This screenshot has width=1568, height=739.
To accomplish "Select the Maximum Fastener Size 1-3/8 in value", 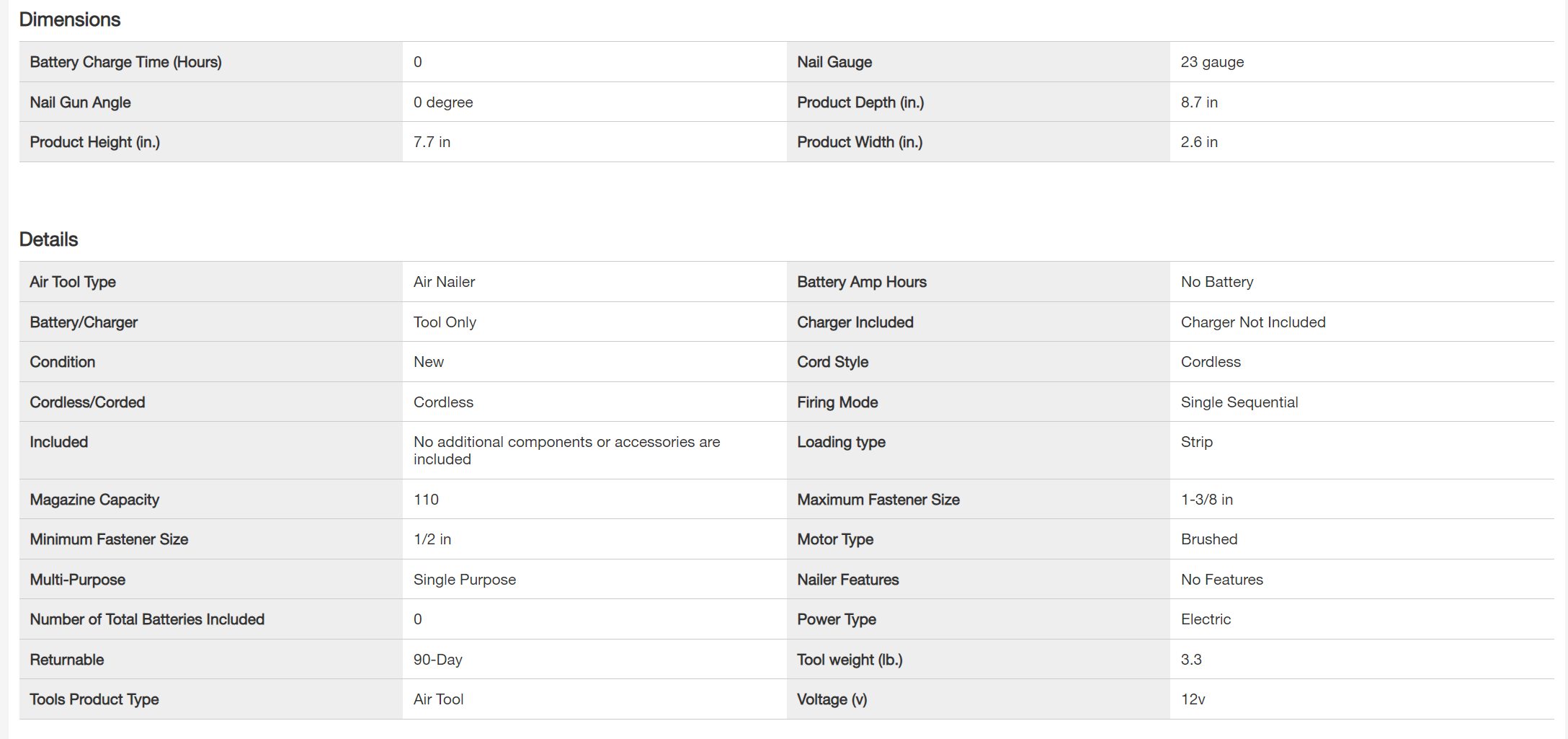I will coord(1207,500).
